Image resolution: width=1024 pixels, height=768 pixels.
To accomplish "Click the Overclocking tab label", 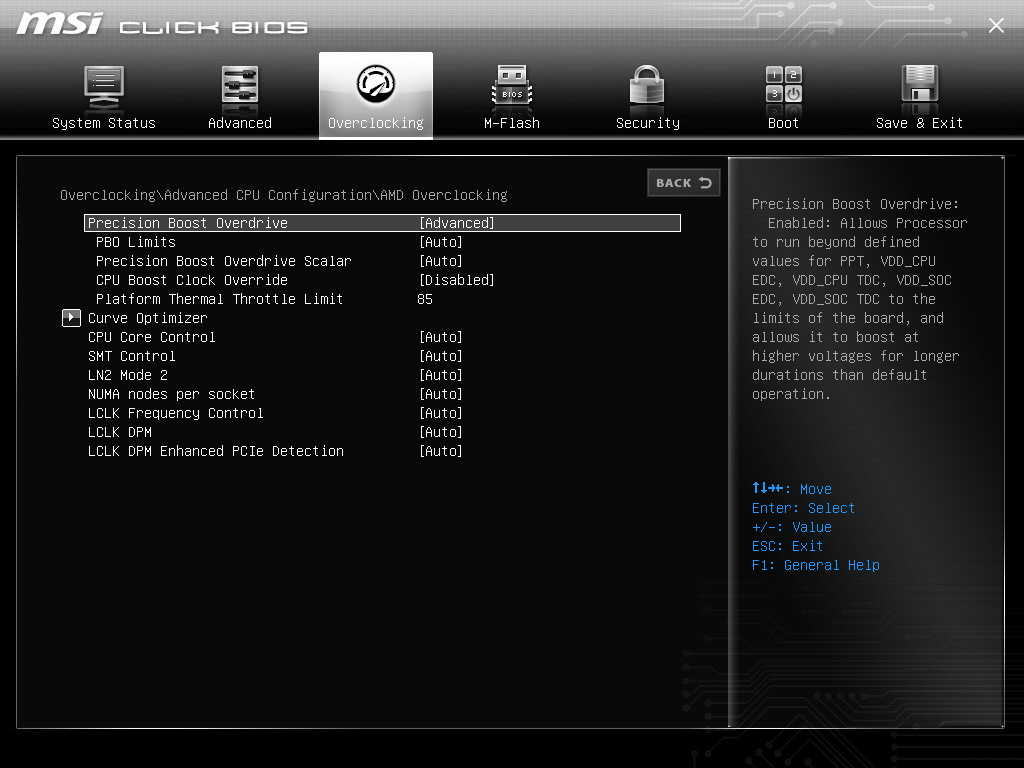I will 376,123.
